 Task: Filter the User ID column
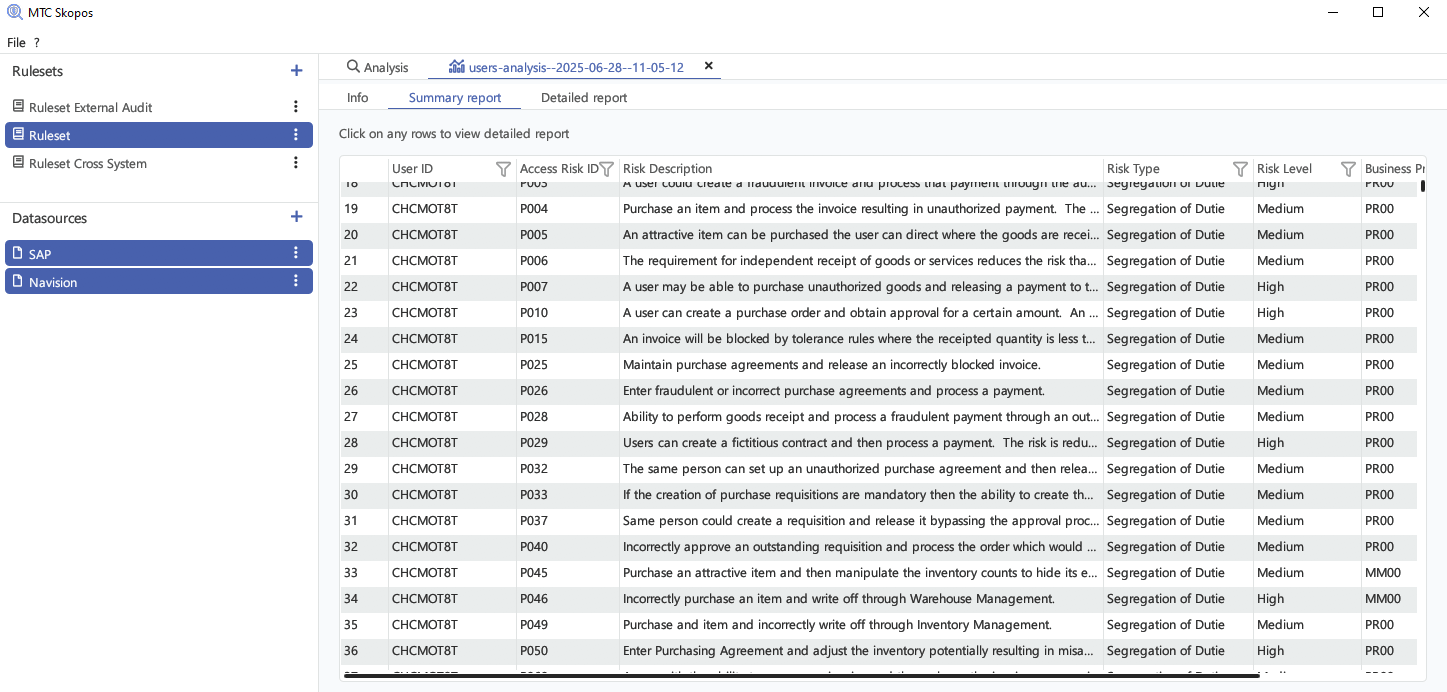(x=503, y=169)
